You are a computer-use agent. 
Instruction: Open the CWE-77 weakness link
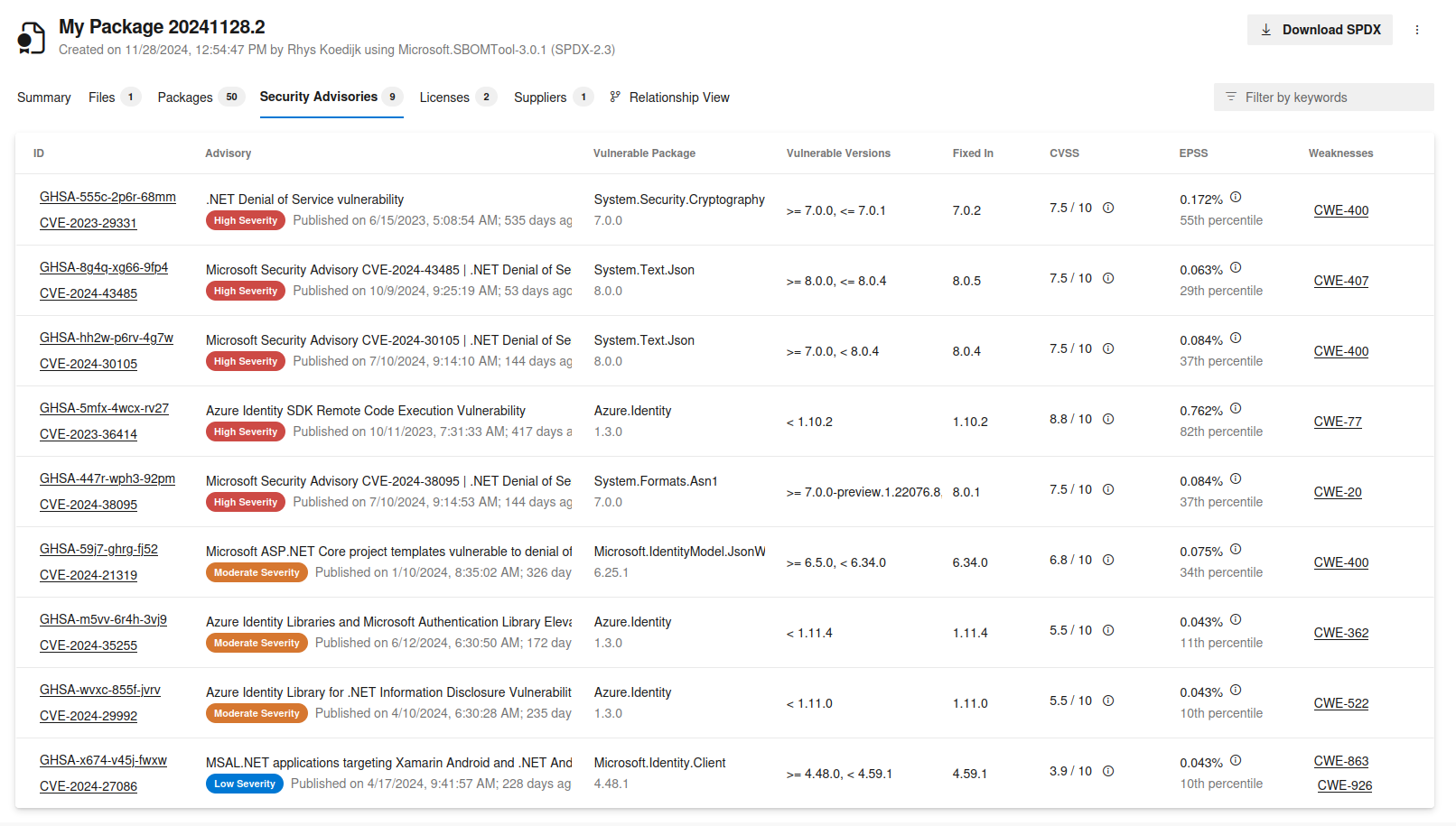pyautogui.click(x=1338, y=421)
